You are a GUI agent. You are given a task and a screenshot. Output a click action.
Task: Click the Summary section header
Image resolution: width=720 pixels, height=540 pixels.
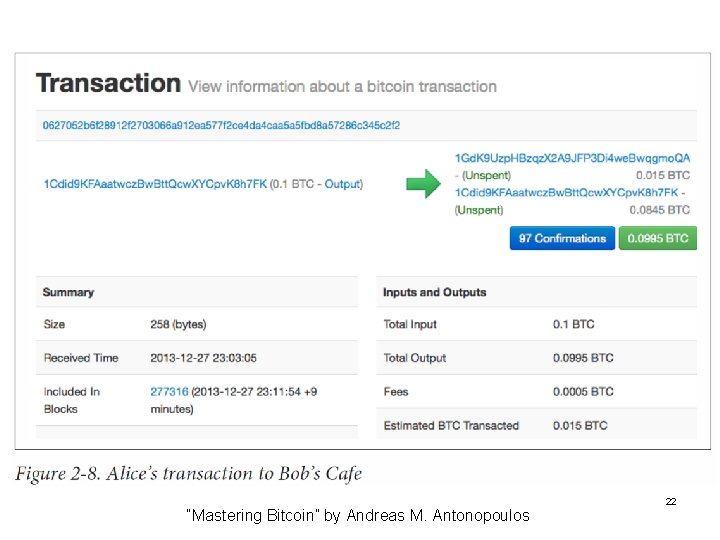point(68,293)
